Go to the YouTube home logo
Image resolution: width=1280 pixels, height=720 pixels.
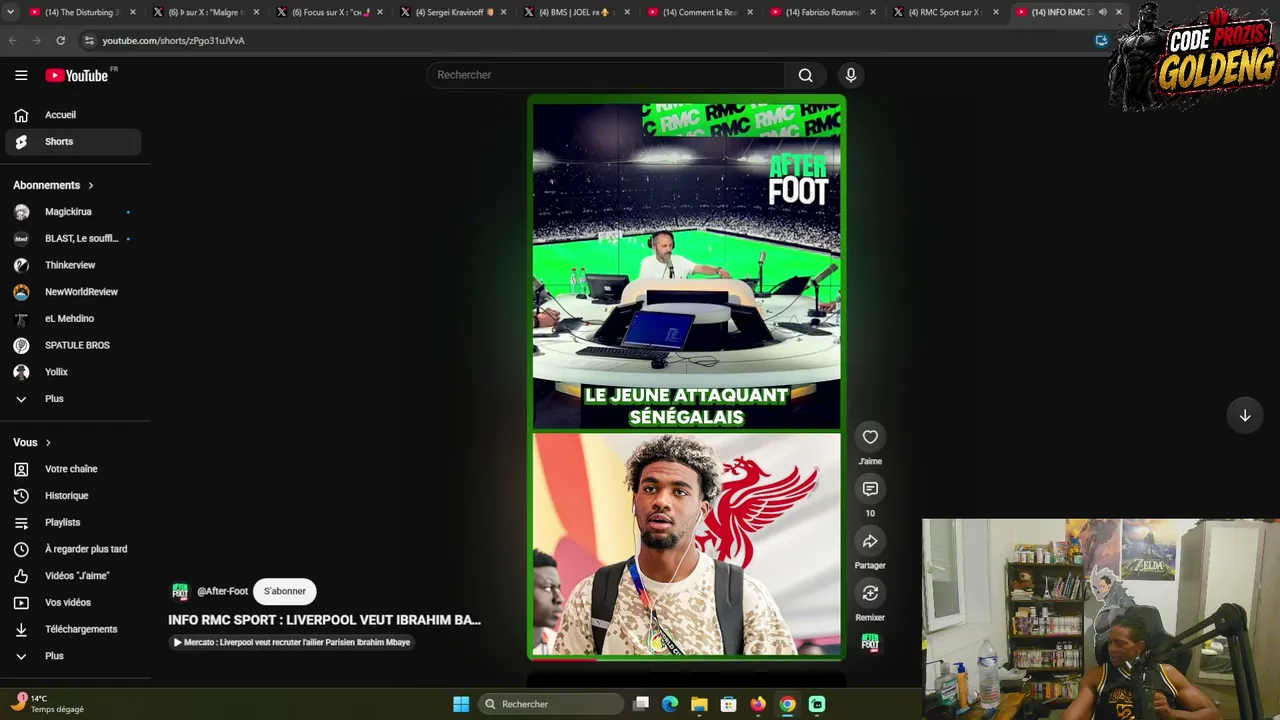(x=77, y=75)
